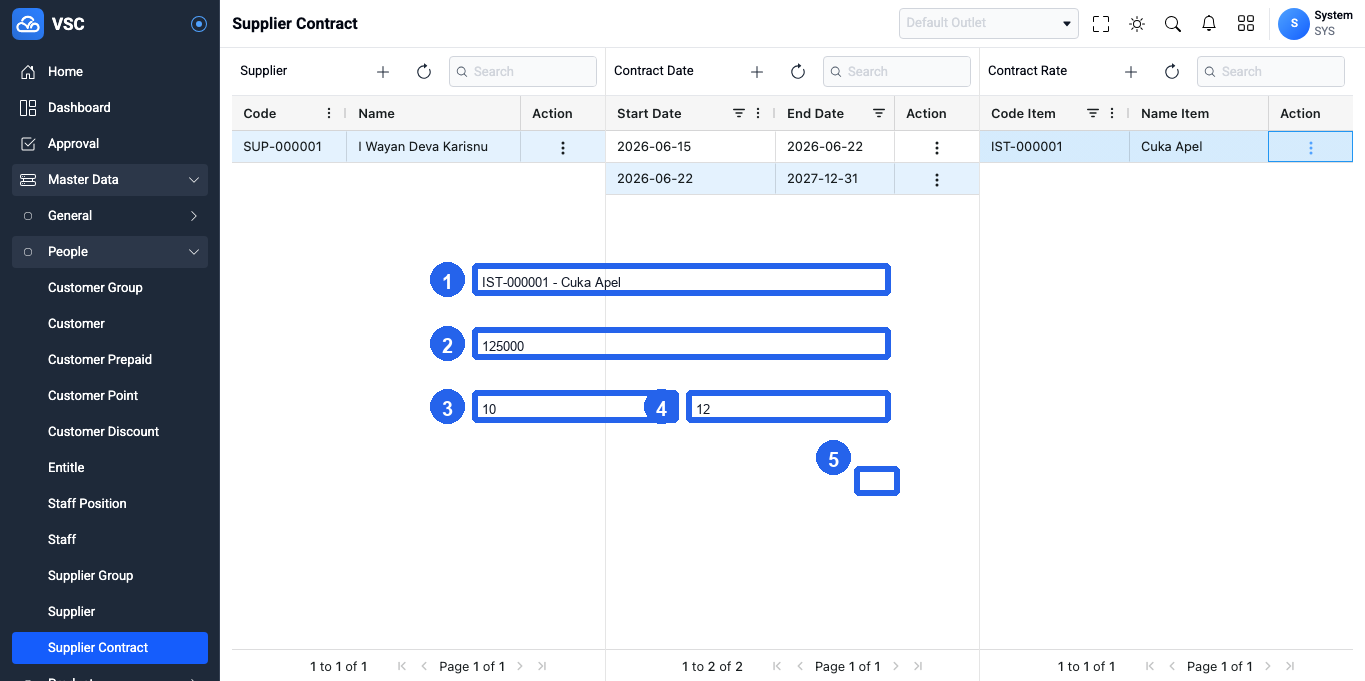Screen dimensions: 1365x681
Task: Open action menu for IST-000001 row
Action: coord(1311,148)
